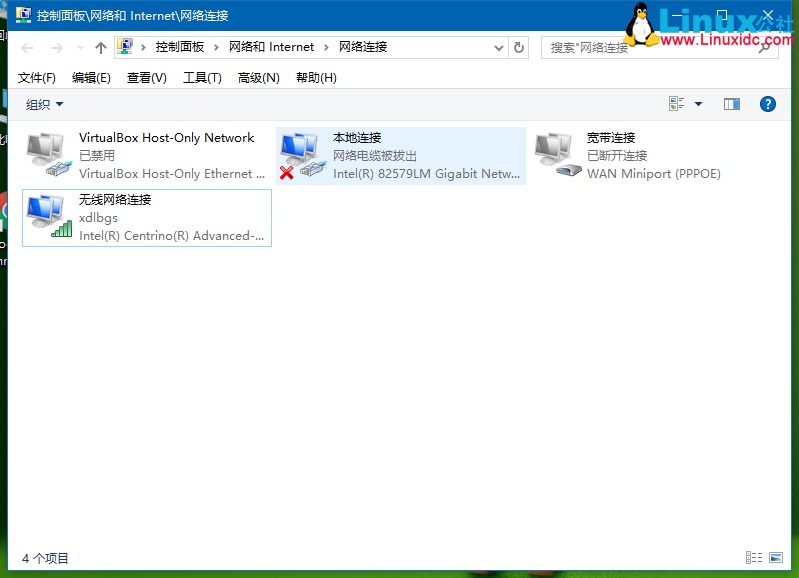The width and height of the screenshot is (799, 578).
Task: Select 网络连接 breadcrumb
Action: point(363,47)
